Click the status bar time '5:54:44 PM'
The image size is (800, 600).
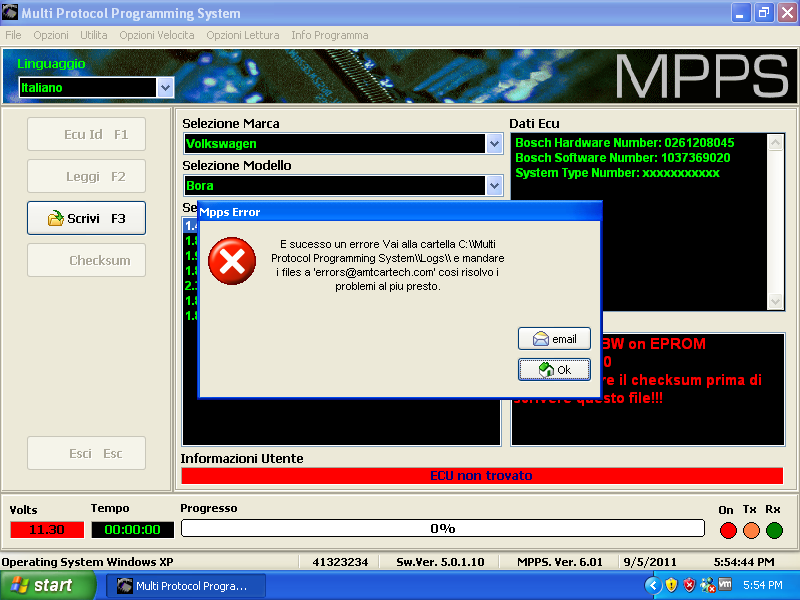coord(744,562)
